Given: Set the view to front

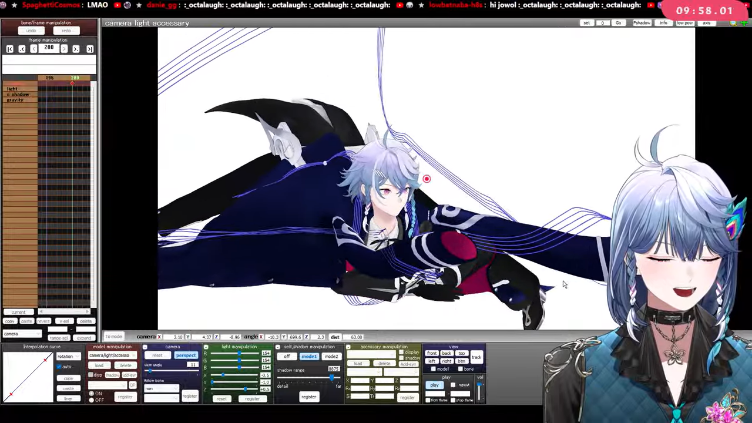Looking at the screenshot, I should pyautogui.click(x=432, y=353).
